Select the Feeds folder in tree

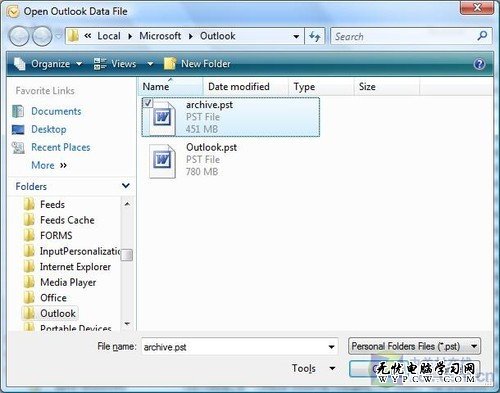(52, 204)
